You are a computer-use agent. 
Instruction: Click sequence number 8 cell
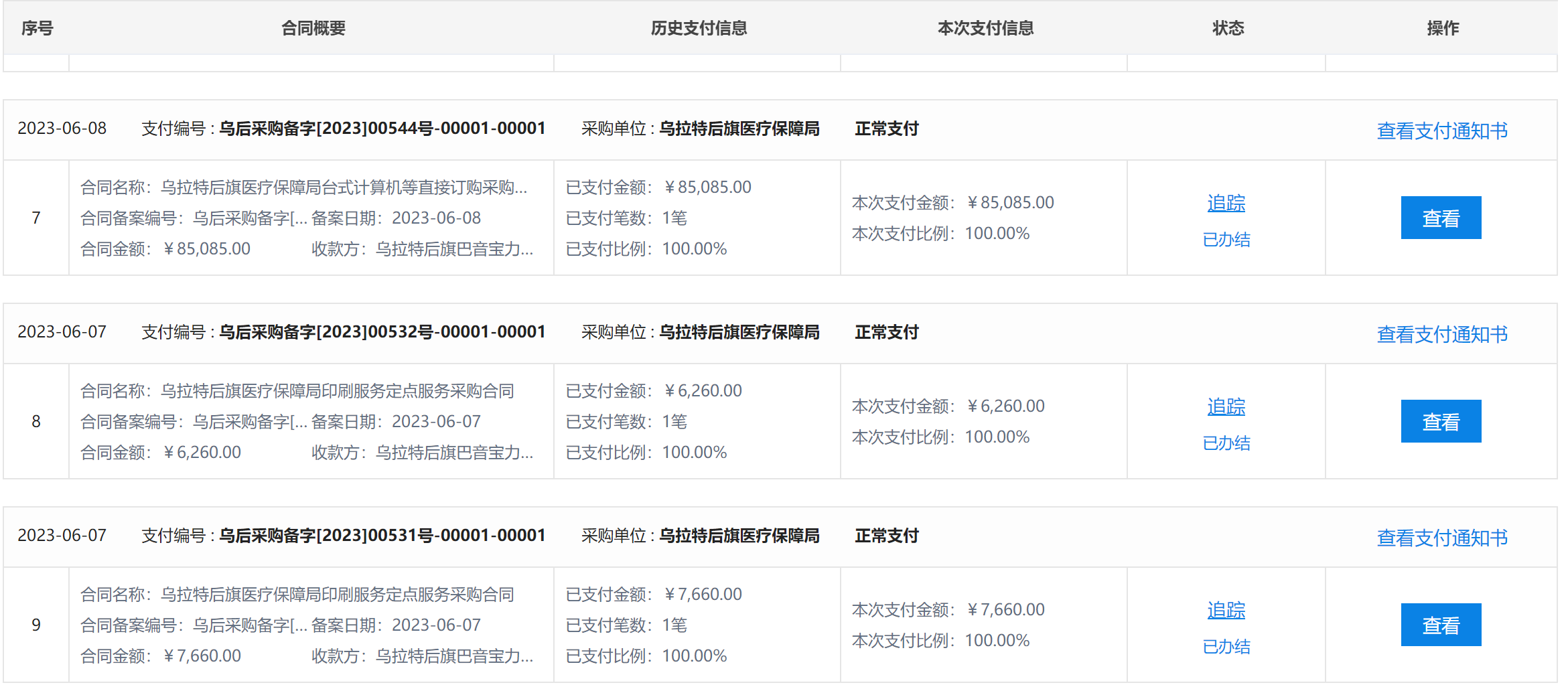coord(36,421)
